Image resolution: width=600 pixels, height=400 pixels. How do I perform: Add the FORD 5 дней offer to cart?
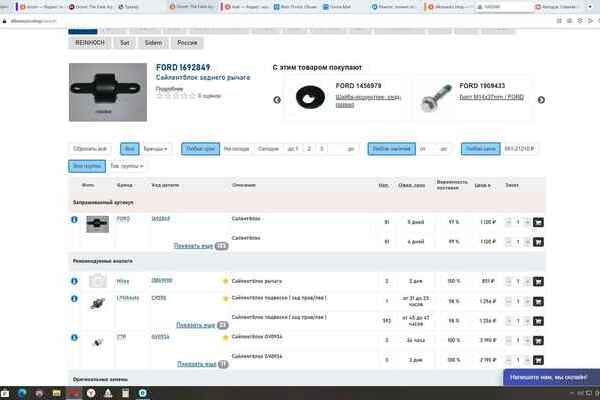[538, 222]
